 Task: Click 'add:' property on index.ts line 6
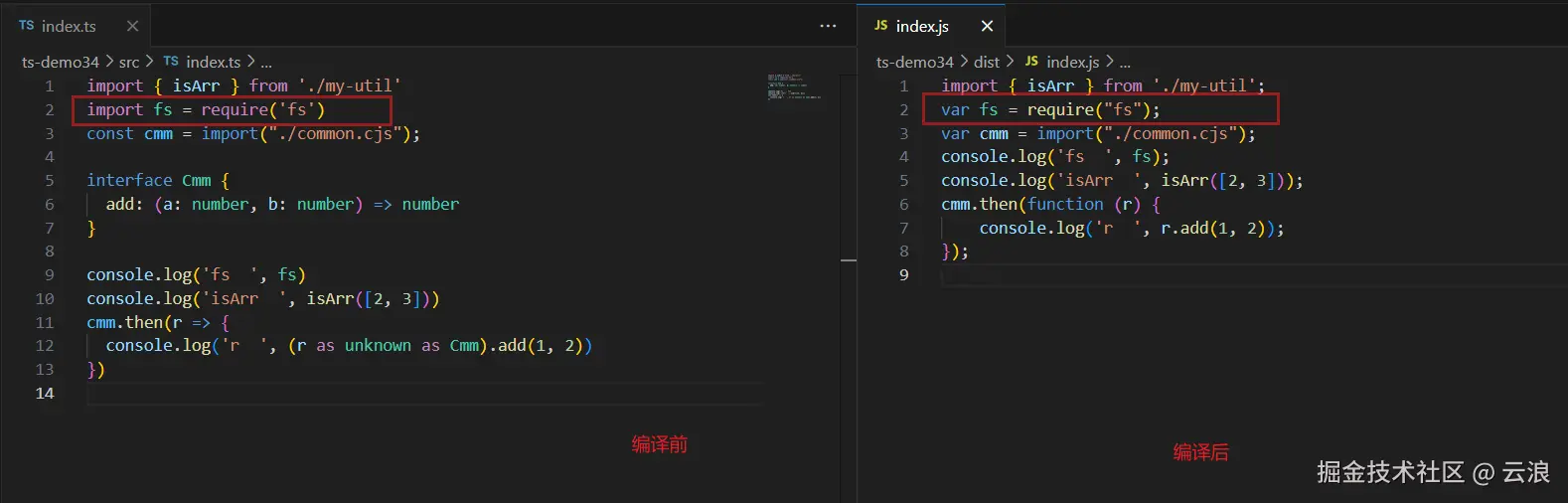click(124, 204)
